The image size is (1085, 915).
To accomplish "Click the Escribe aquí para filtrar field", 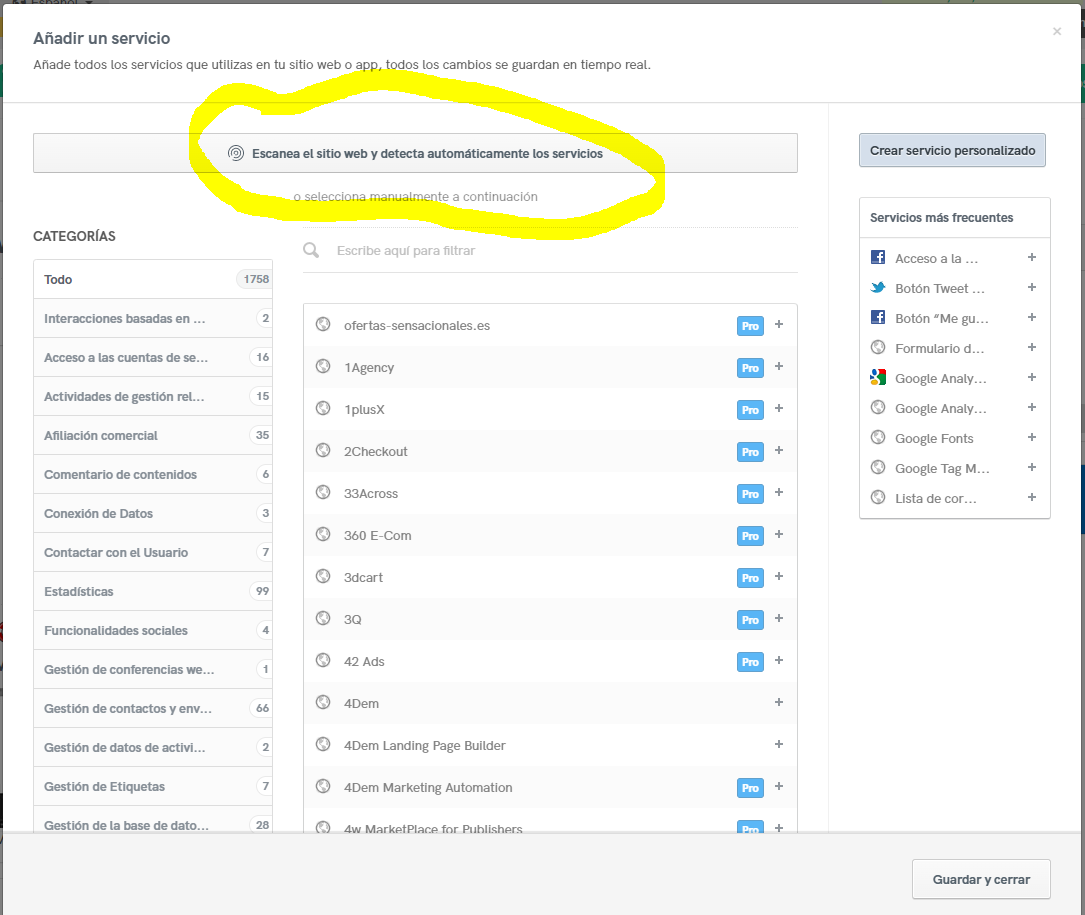I will [560, 251].
